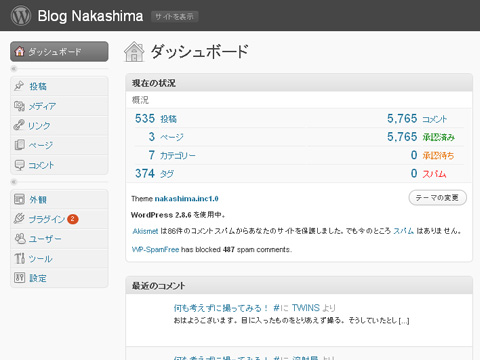Open the nakashima.inc1.0 theme link
The height and width of the screenshot is (360, 480).
pyautogui.click(x=186, y=199)
